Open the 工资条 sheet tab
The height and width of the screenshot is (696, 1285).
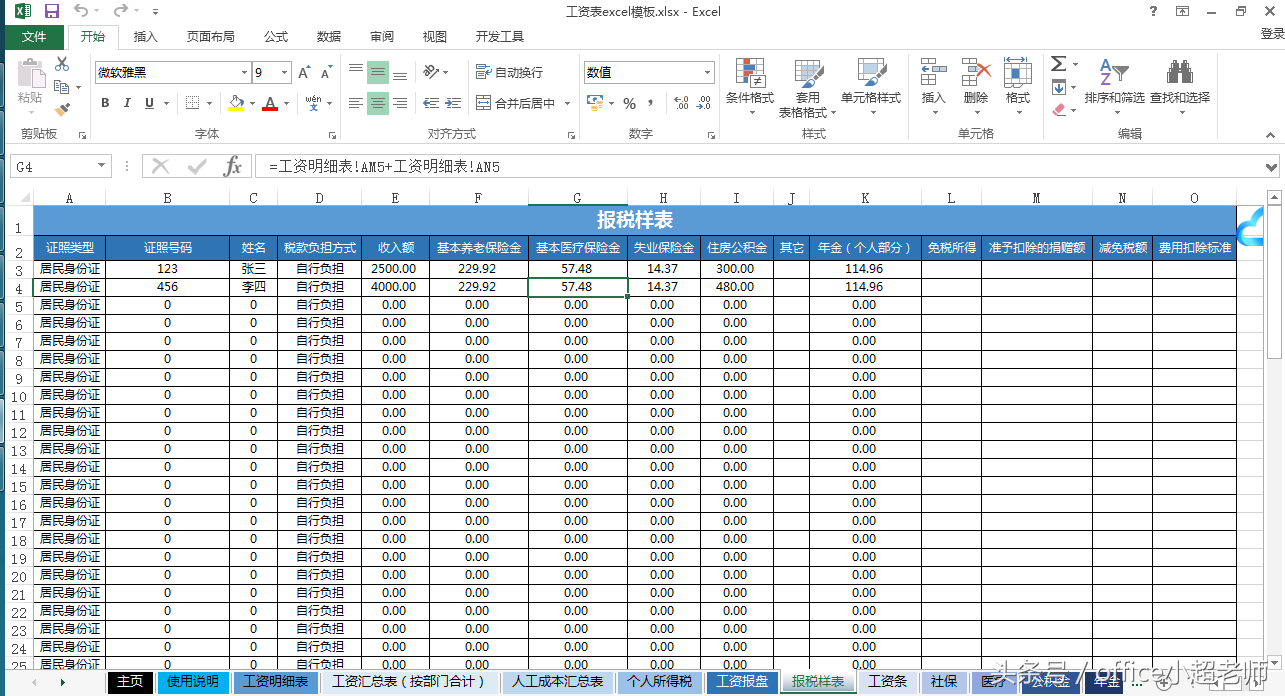coord(887,682)
